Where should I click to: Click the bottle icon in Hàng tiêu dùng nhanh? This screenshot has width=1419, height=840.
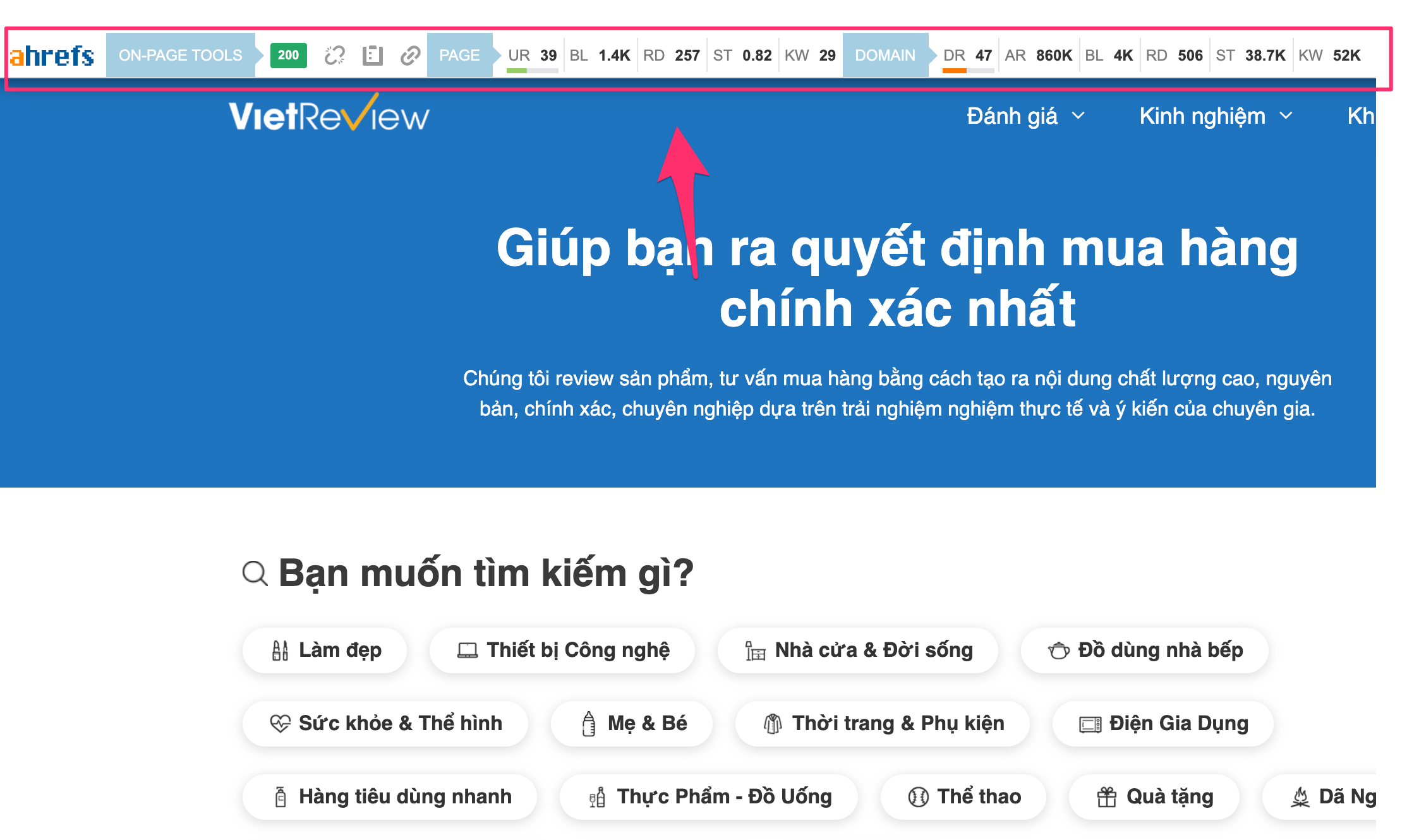click(281, 797)
